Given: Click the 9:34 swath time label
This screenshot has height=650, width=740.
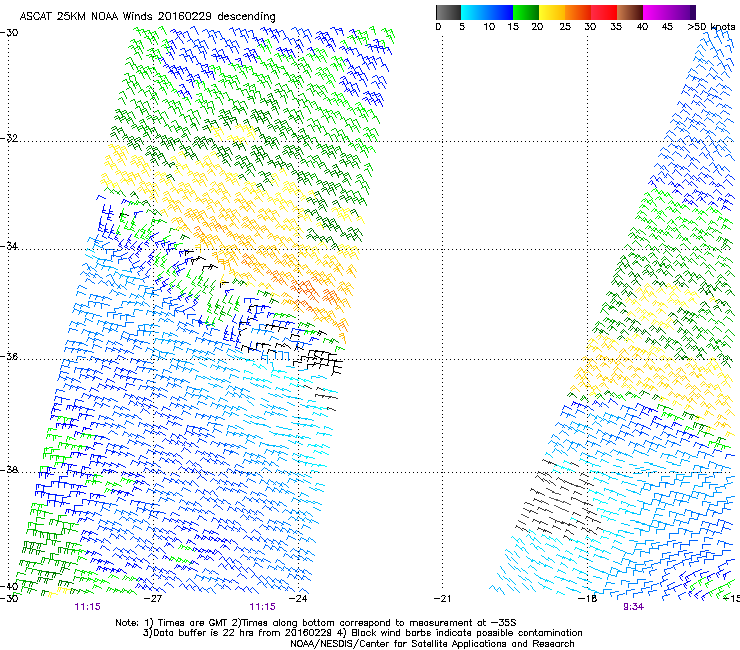Looking at the screenshot, I should (x=633, y=607).
